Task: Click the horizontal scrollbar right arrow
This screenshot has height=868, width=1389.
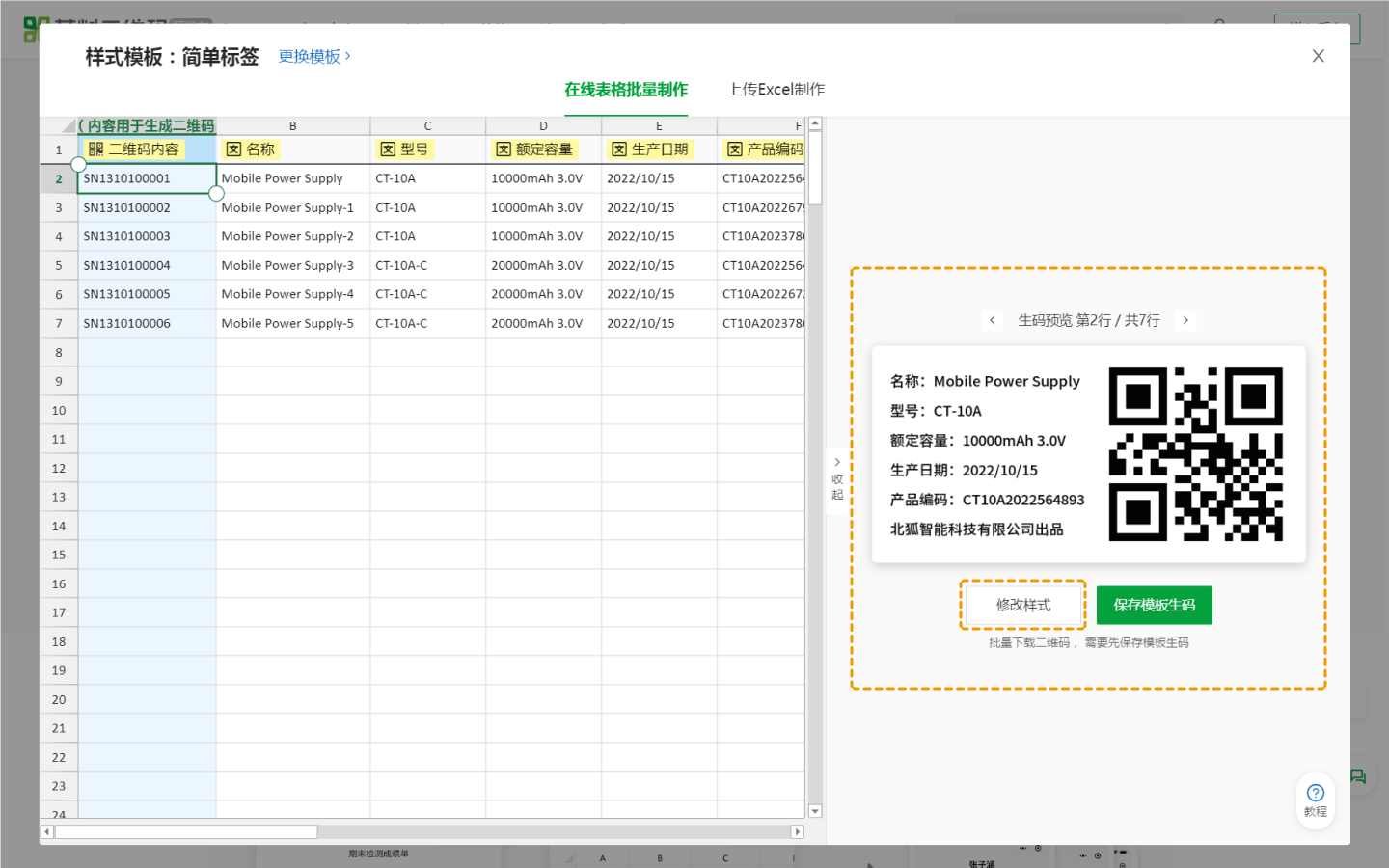Action: pos(797,831)
